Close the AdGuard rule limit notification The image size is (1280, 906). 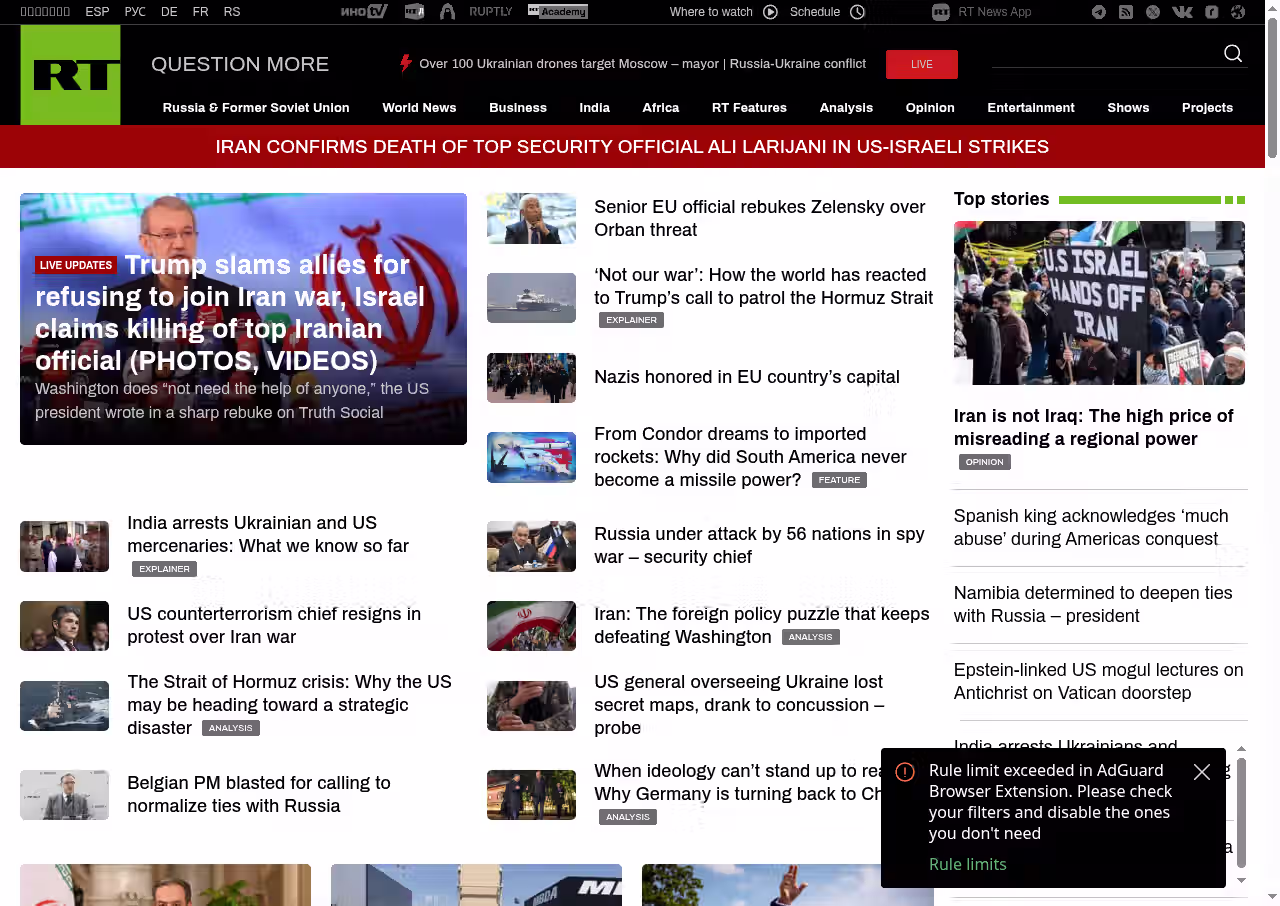(x=1202, y=772)
